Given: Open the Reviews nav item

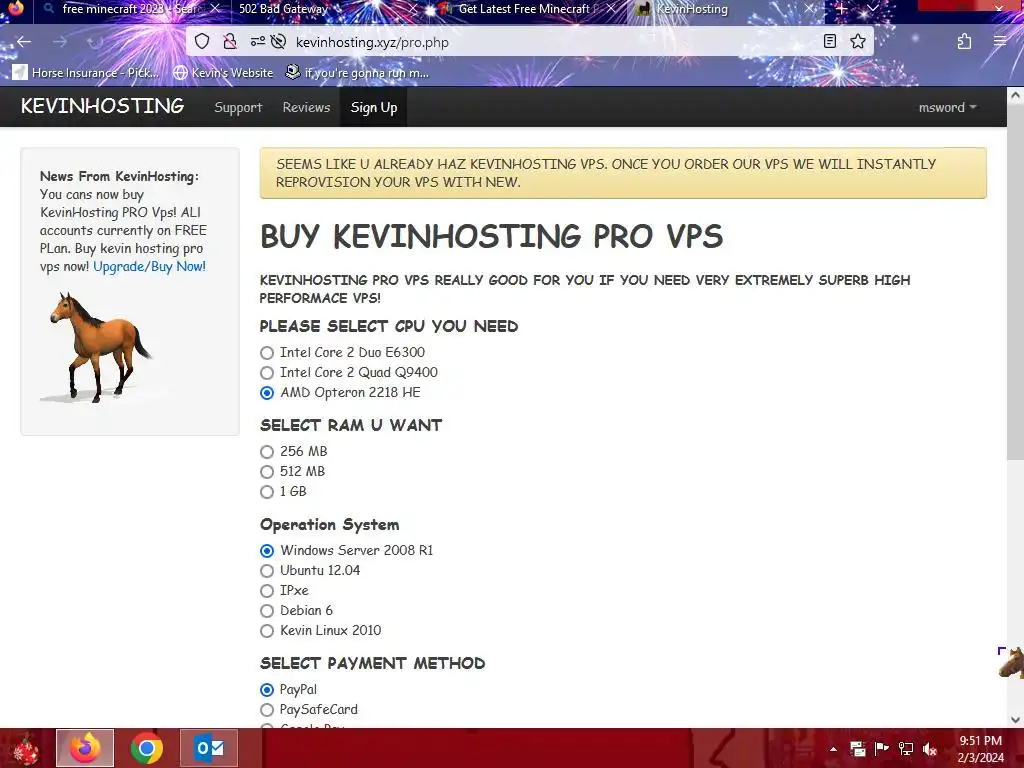Looking at the screenshot, I should point(306,107).
